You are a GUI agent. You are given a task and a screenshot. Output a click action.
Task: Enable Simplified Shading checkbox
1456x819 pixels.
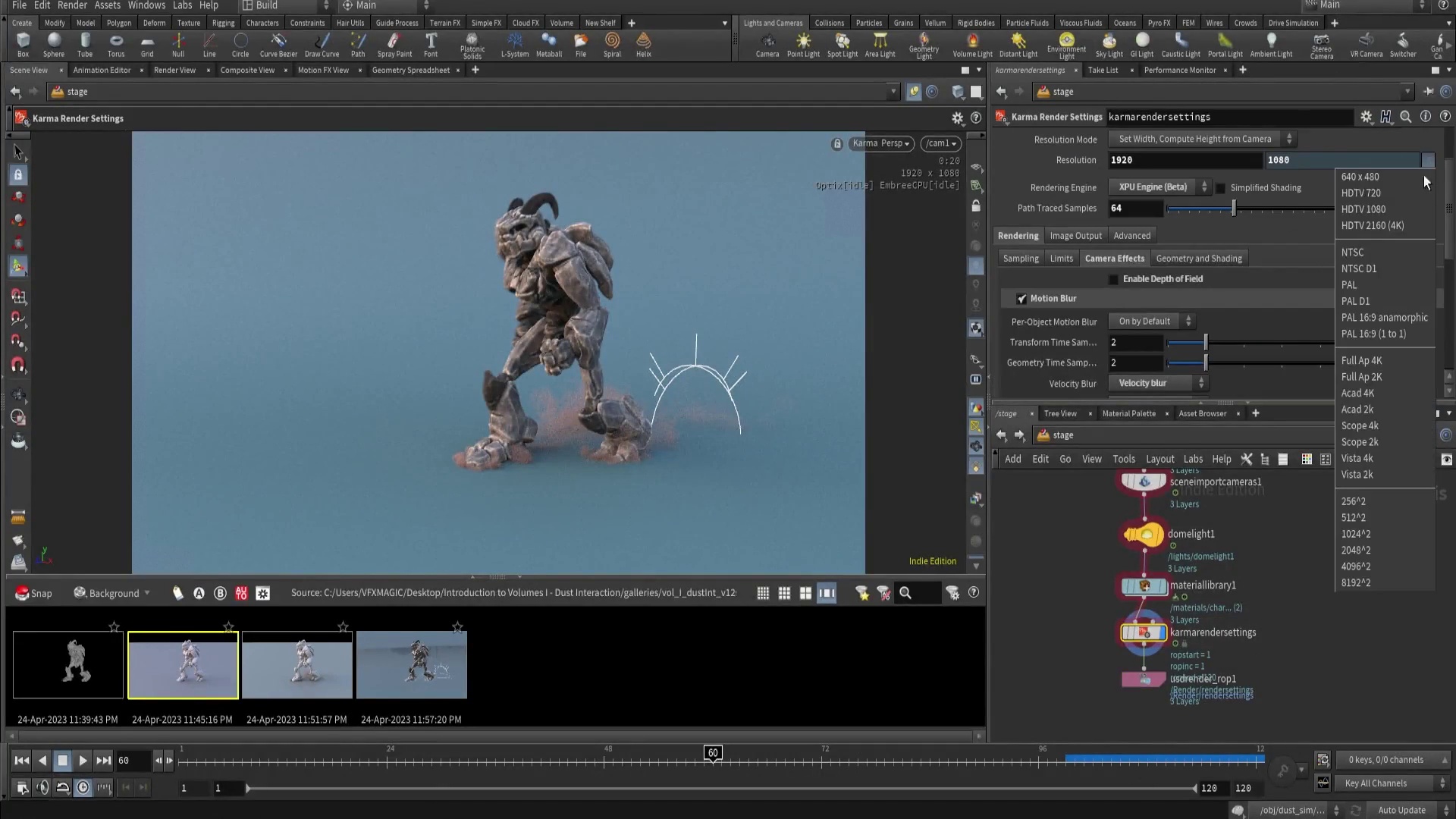[1220, 188]
